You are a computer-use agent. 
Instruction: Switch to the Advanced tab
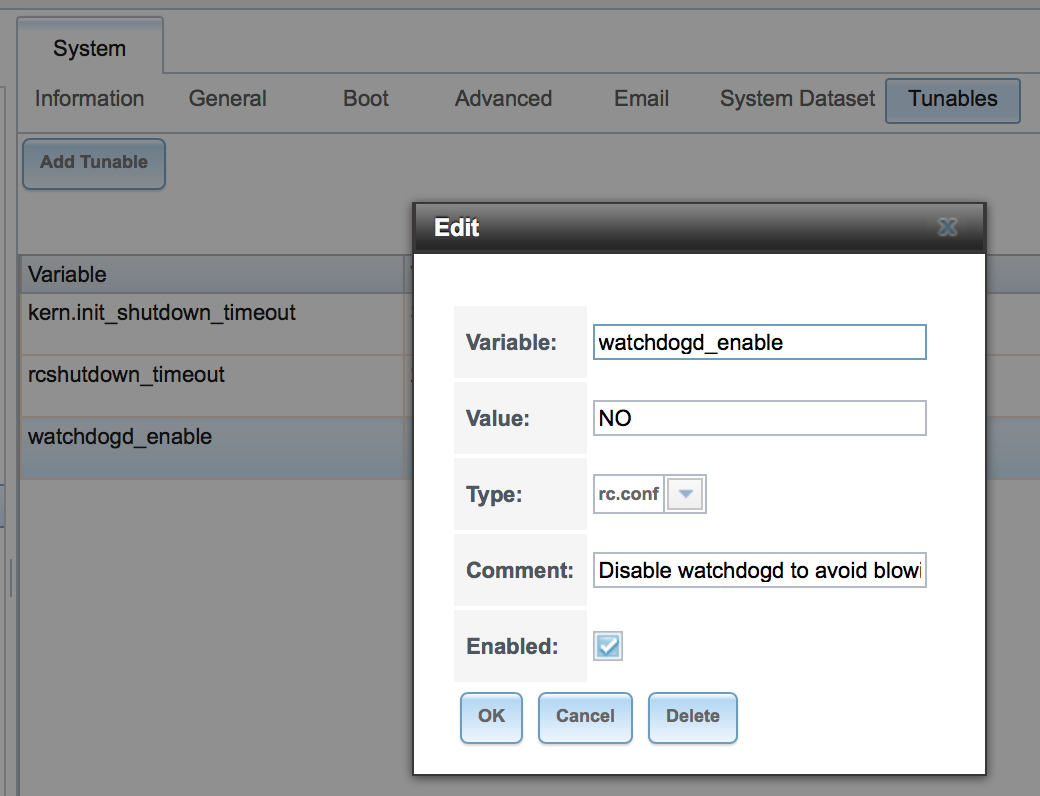tap(503, 99)
